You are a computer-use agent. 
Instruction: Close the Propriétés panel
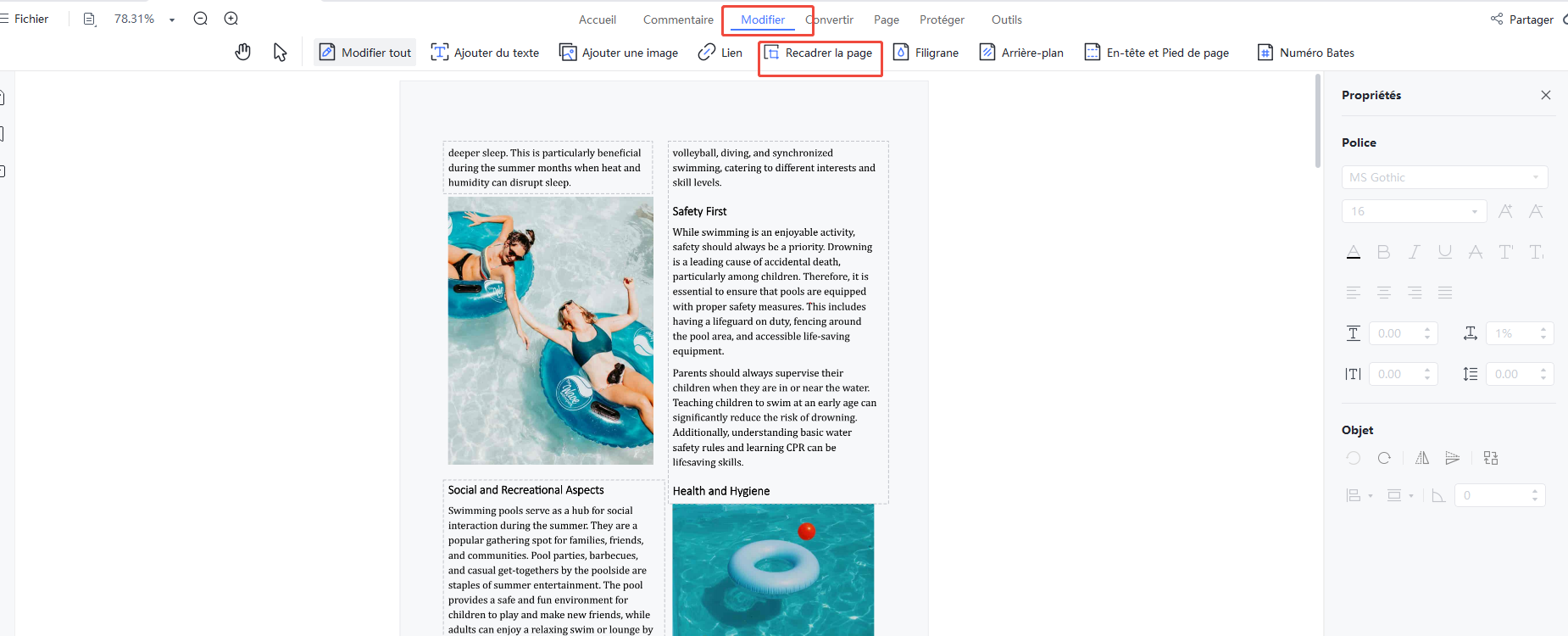(x=1545, y=95)
